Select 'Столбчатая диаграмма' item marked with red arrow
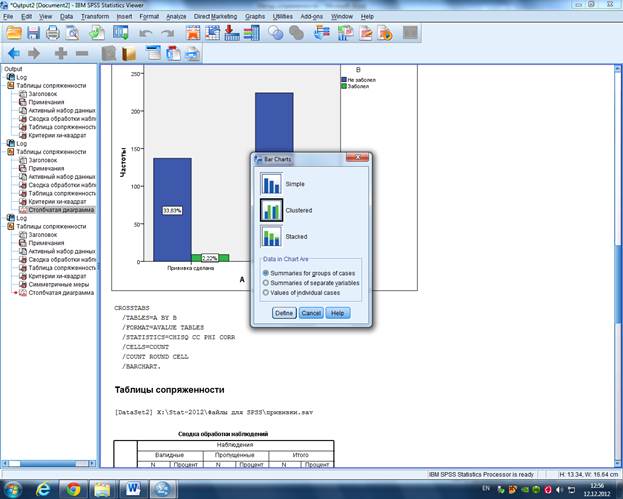 61,293
